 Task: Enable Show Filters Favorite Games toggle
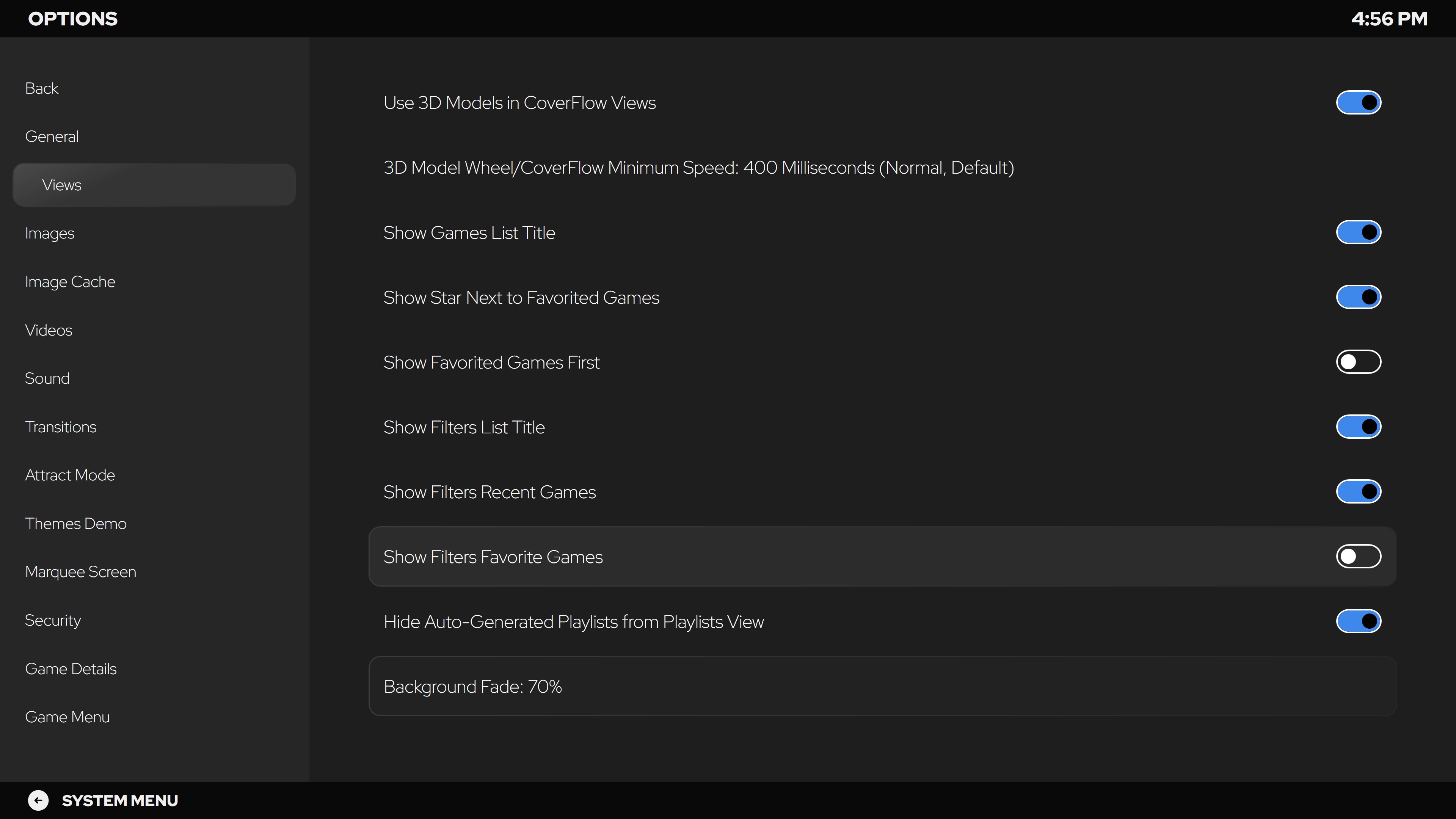1358,557
